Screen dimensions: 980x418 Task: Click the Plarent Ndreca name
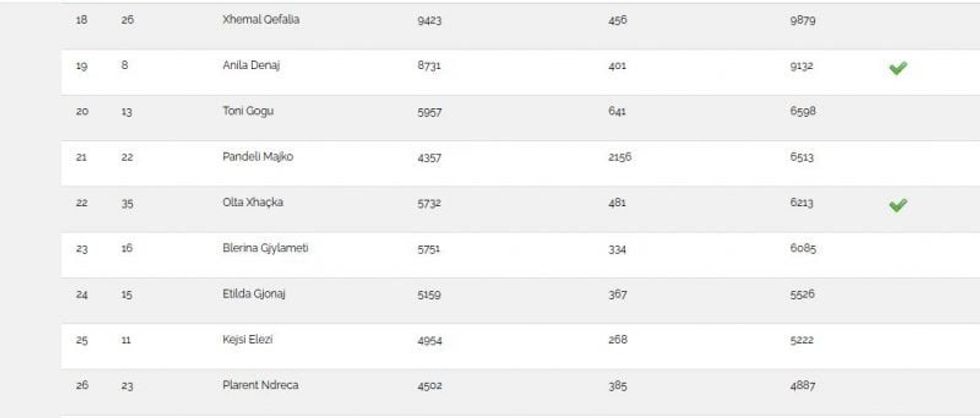[260, 385]
